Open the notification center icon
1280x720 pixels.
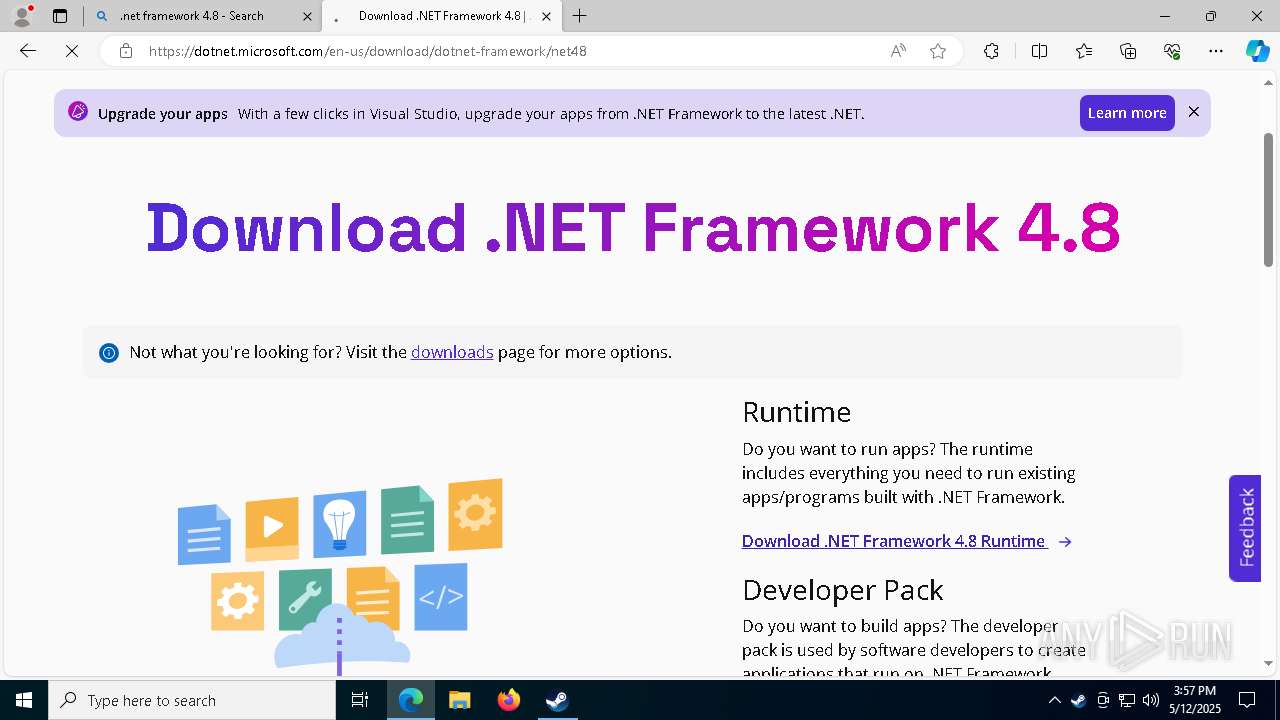pyautogui.click(x=1247, y=700)
